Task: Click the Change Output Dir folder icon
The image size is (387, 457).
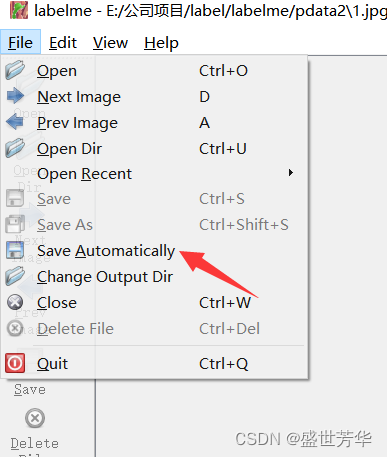Action: [x=15, y=276]
